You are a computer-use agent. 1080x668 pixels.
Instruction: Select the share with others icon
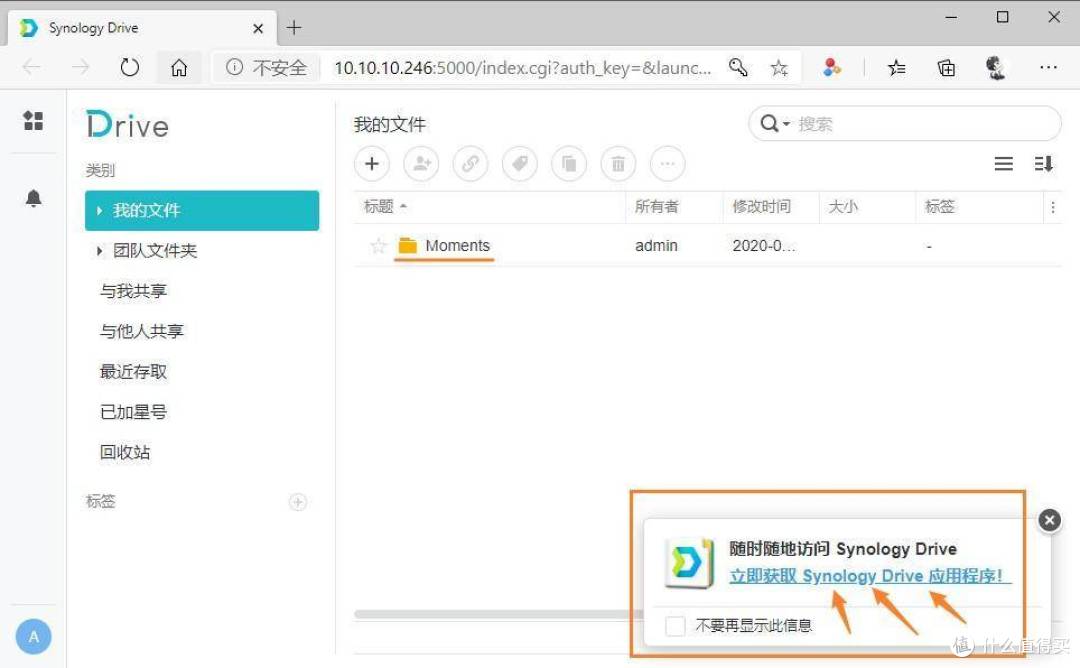coord(420,163)
